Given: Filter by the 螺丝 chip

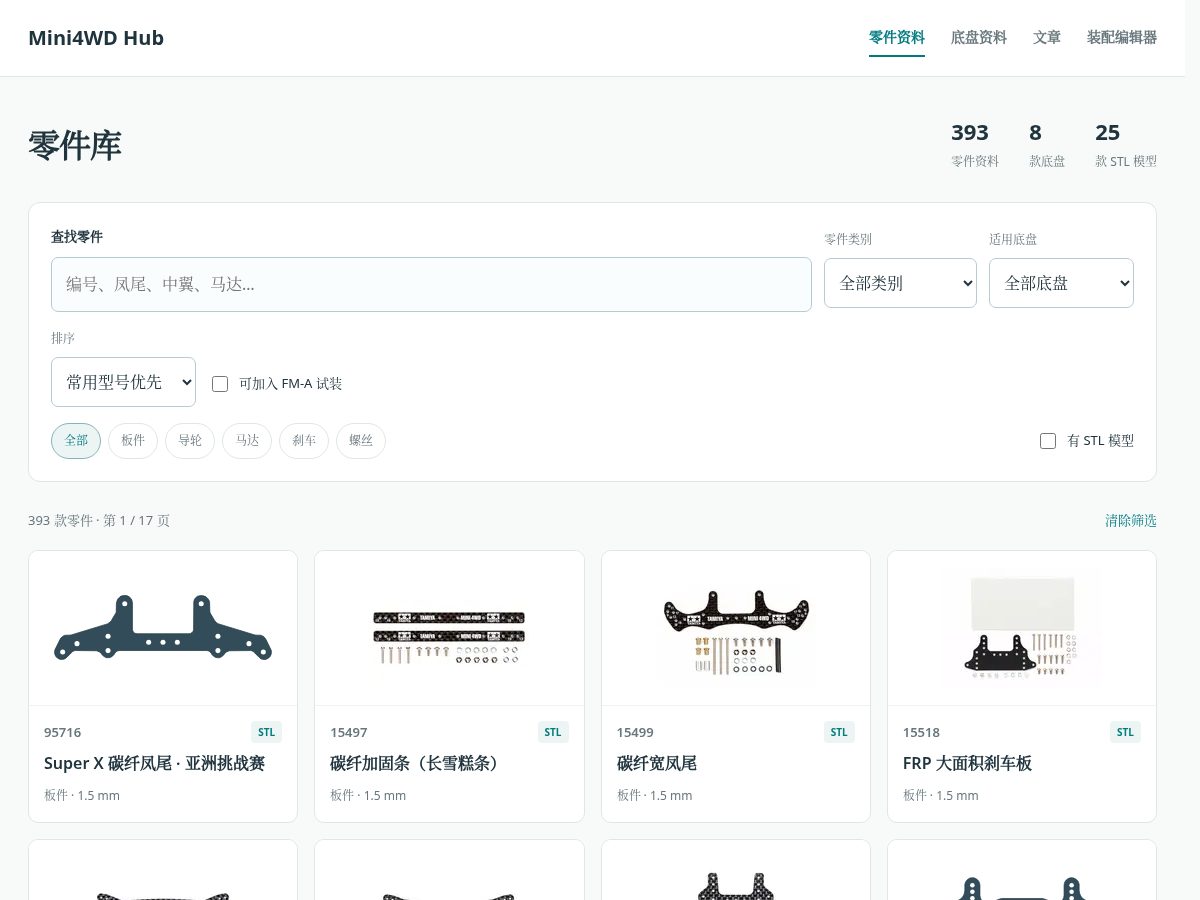Looking at the screenshot, I should (361, 441).
